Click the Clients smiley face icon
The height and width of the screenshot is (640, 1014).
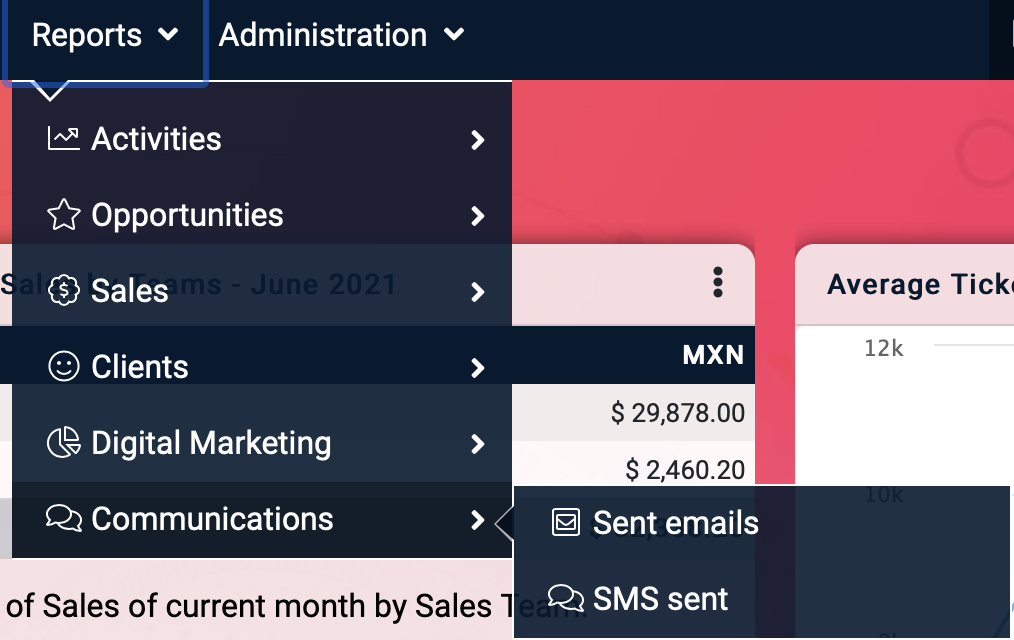point(63,367)
